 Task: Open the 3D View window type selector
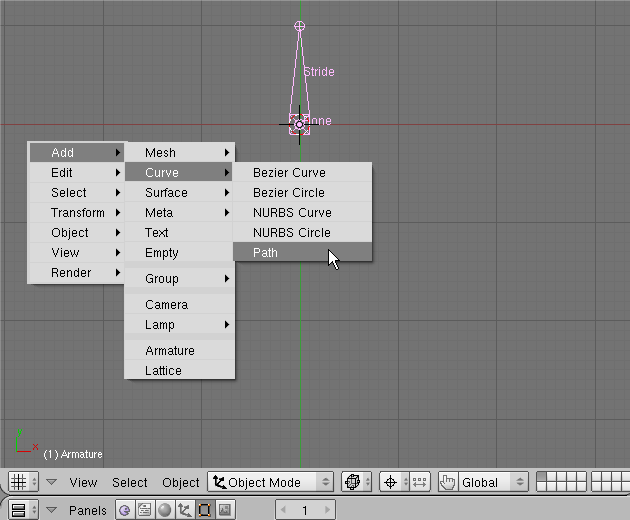click(x=23, y=482)
